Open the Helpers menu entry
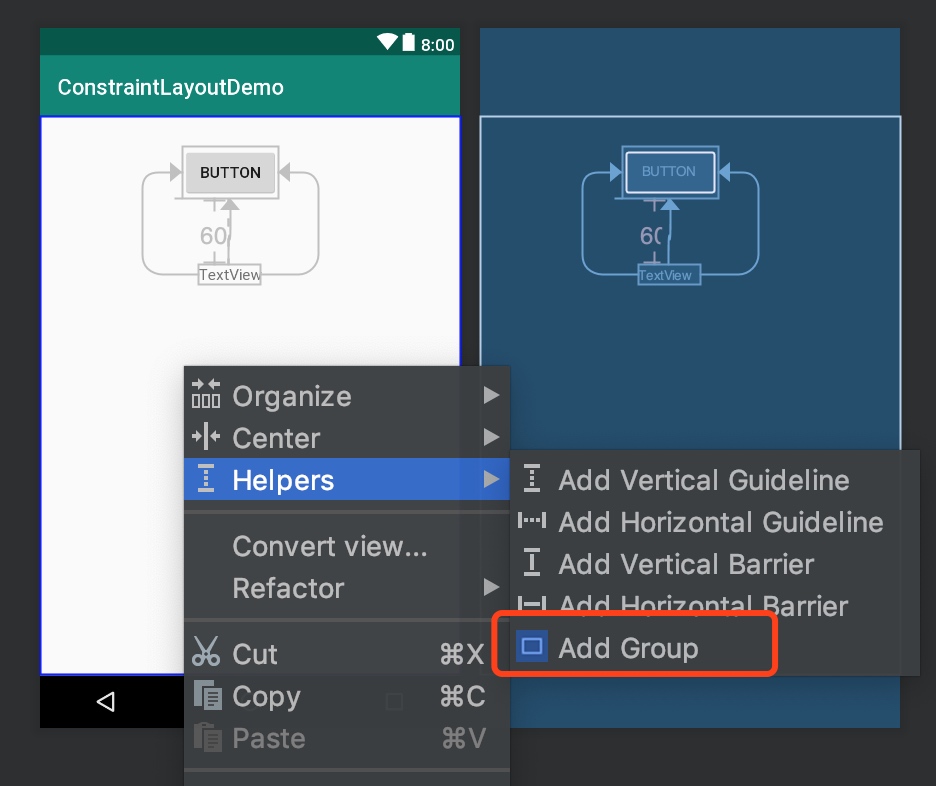The width and height of the screenshot is (936, 786). pyautogui.click(x=347, y=479)
